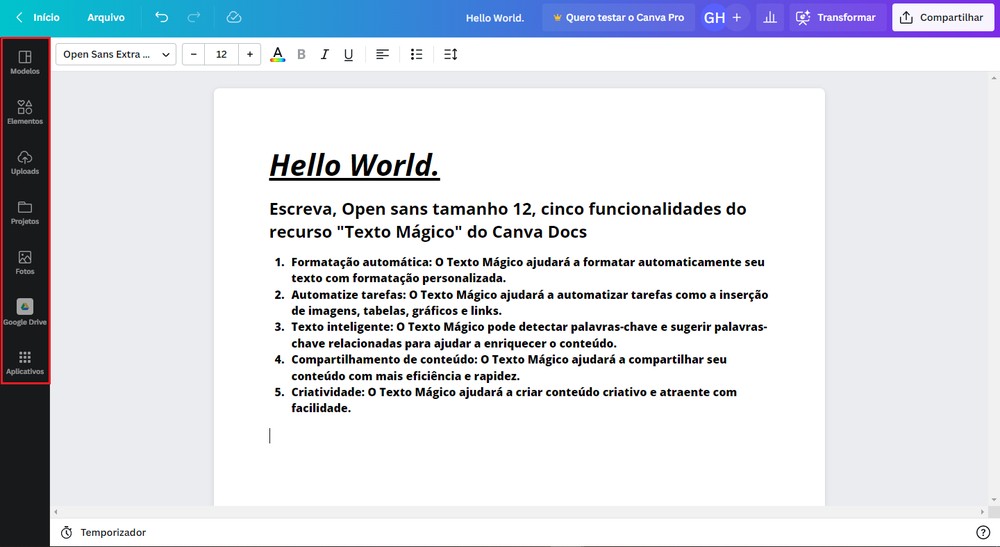This screenshot has width=1000, height=547.
Task: Click the font size field showing 12
Action: click(x=221, y=54)
